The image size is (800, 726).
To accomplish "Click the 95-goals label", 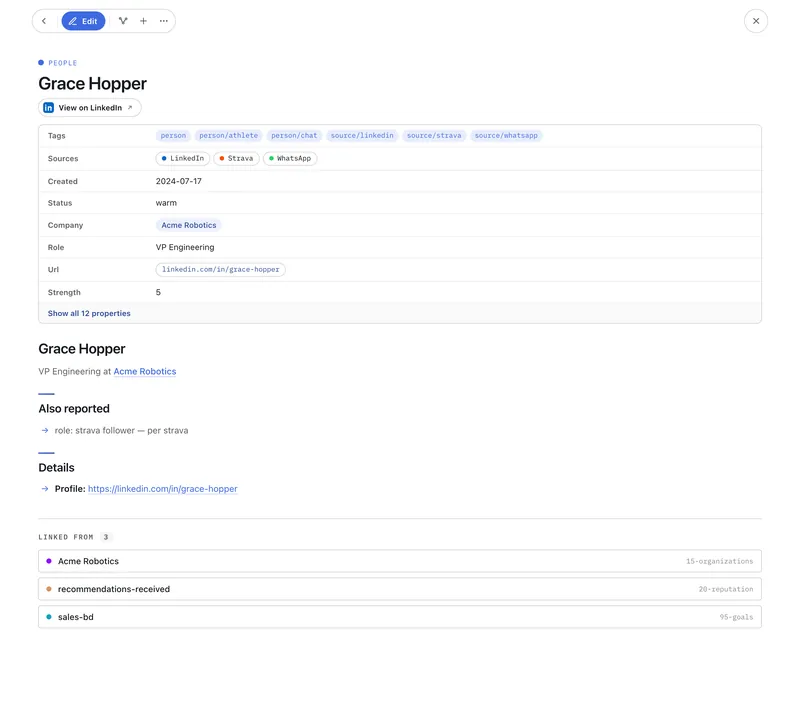I will 736,617.
